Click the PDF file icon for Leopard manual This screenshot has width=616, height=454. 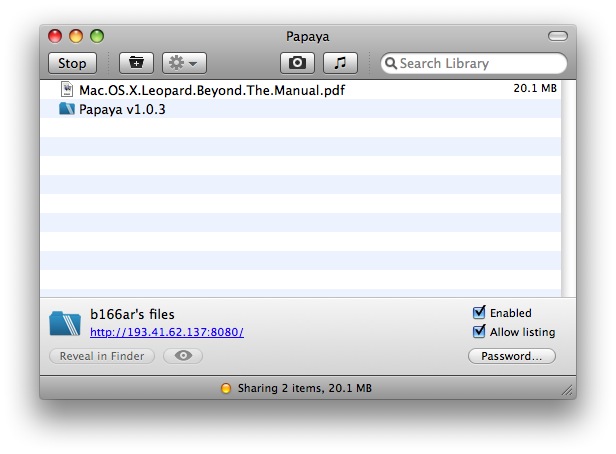click(x=67, y=89)
